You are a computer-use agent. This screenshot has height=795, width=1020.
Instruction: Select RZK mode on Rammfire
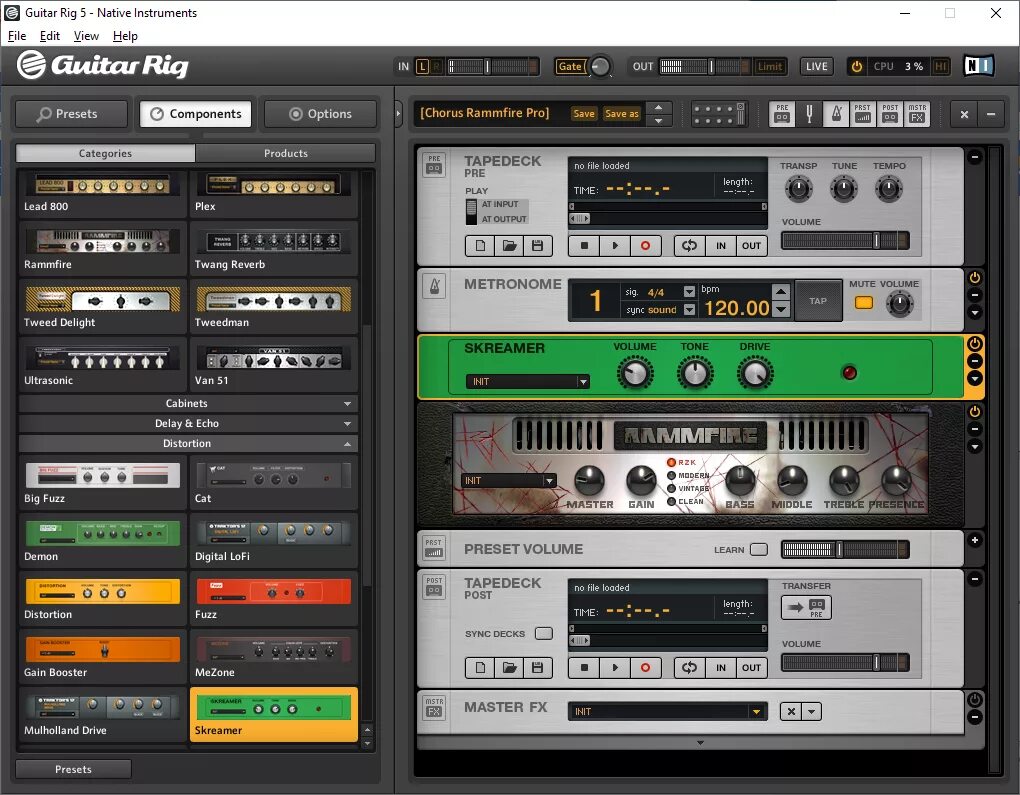coord(671,463)
